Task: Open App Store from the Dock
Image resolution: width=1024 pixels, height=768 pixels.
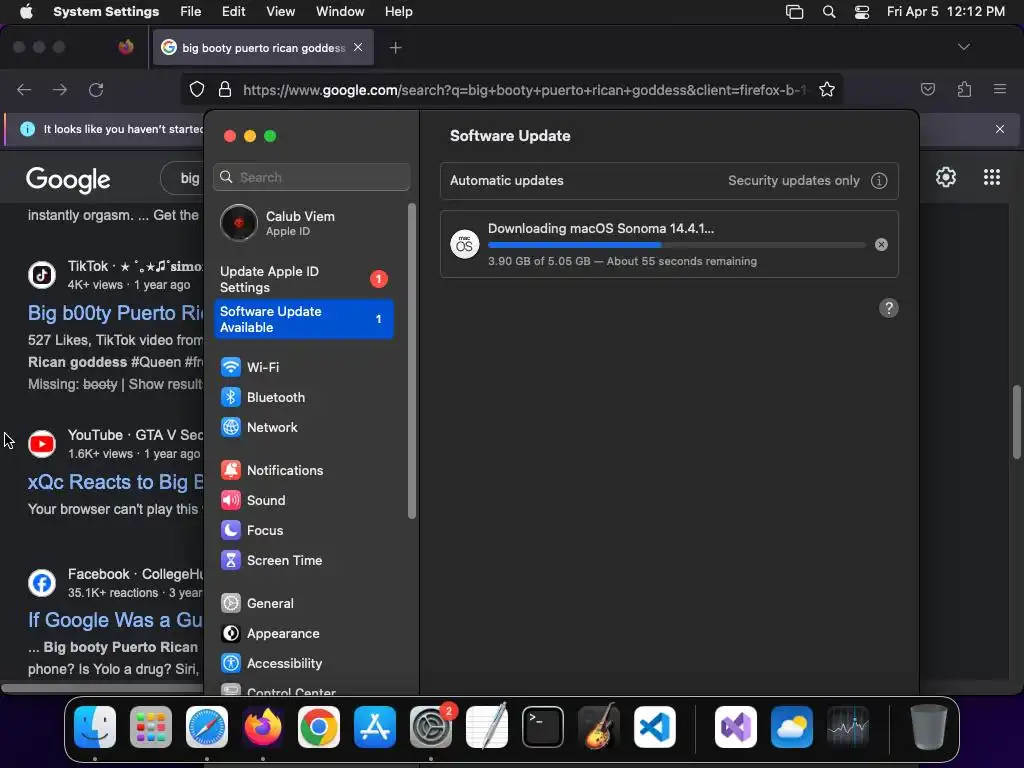Action: pos(375,727)
